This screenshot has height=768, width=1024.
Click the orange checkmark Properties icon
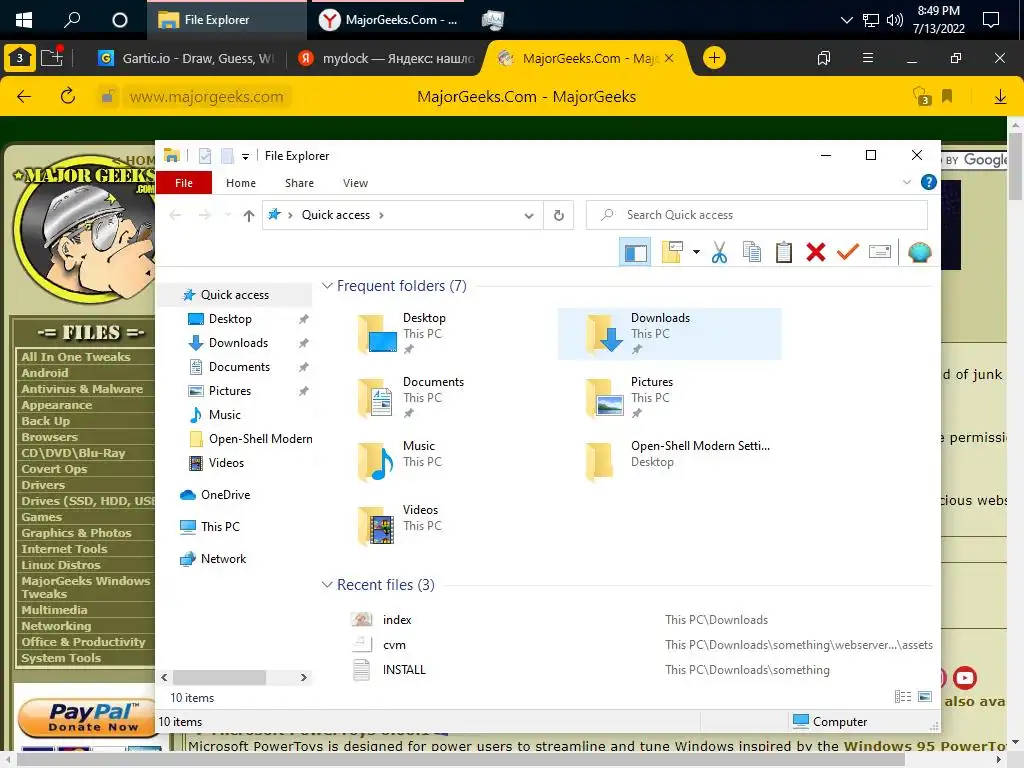848,251
